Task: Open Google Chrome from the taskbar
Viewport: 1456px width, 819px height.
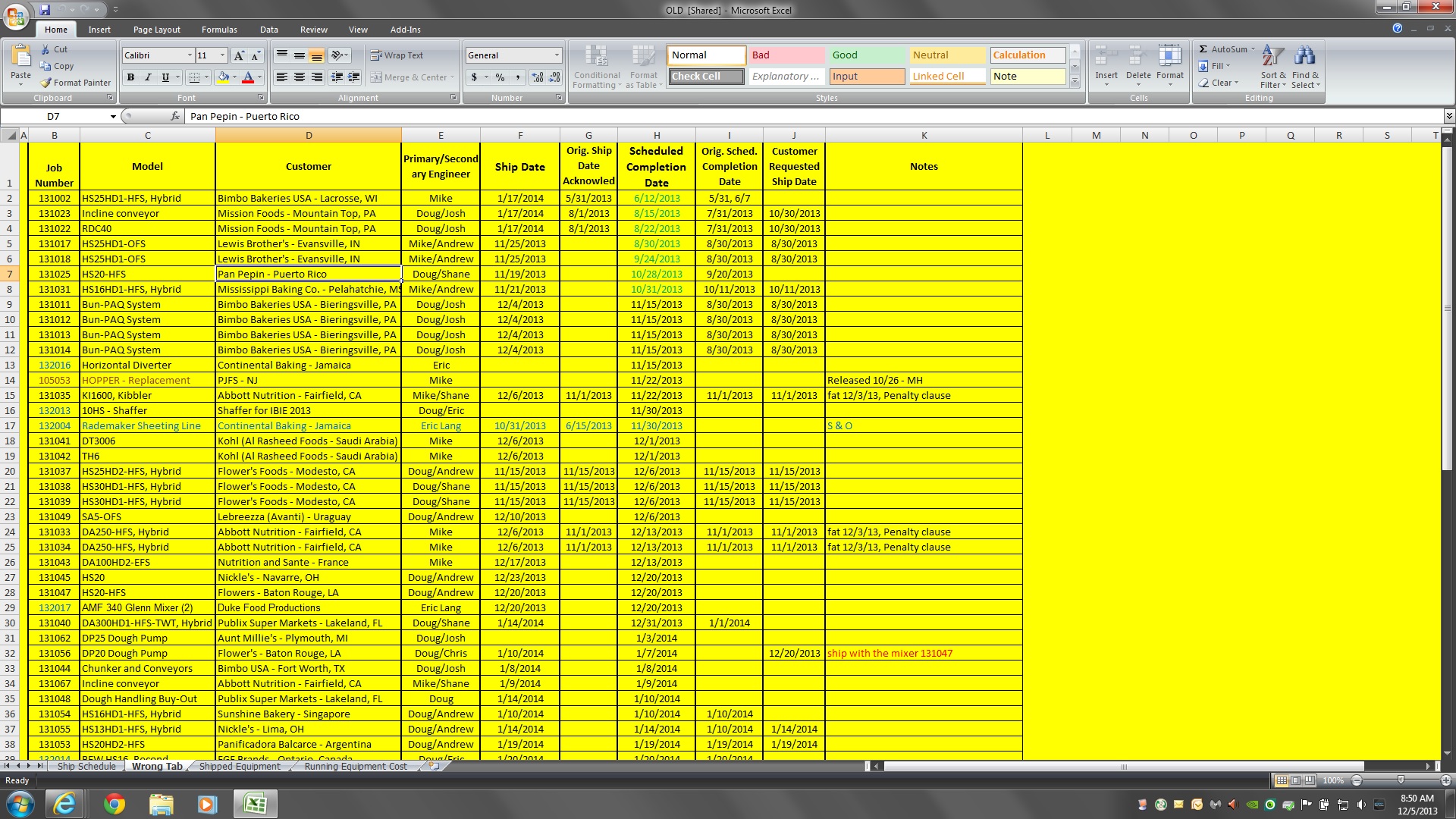Action: [115, 804]
